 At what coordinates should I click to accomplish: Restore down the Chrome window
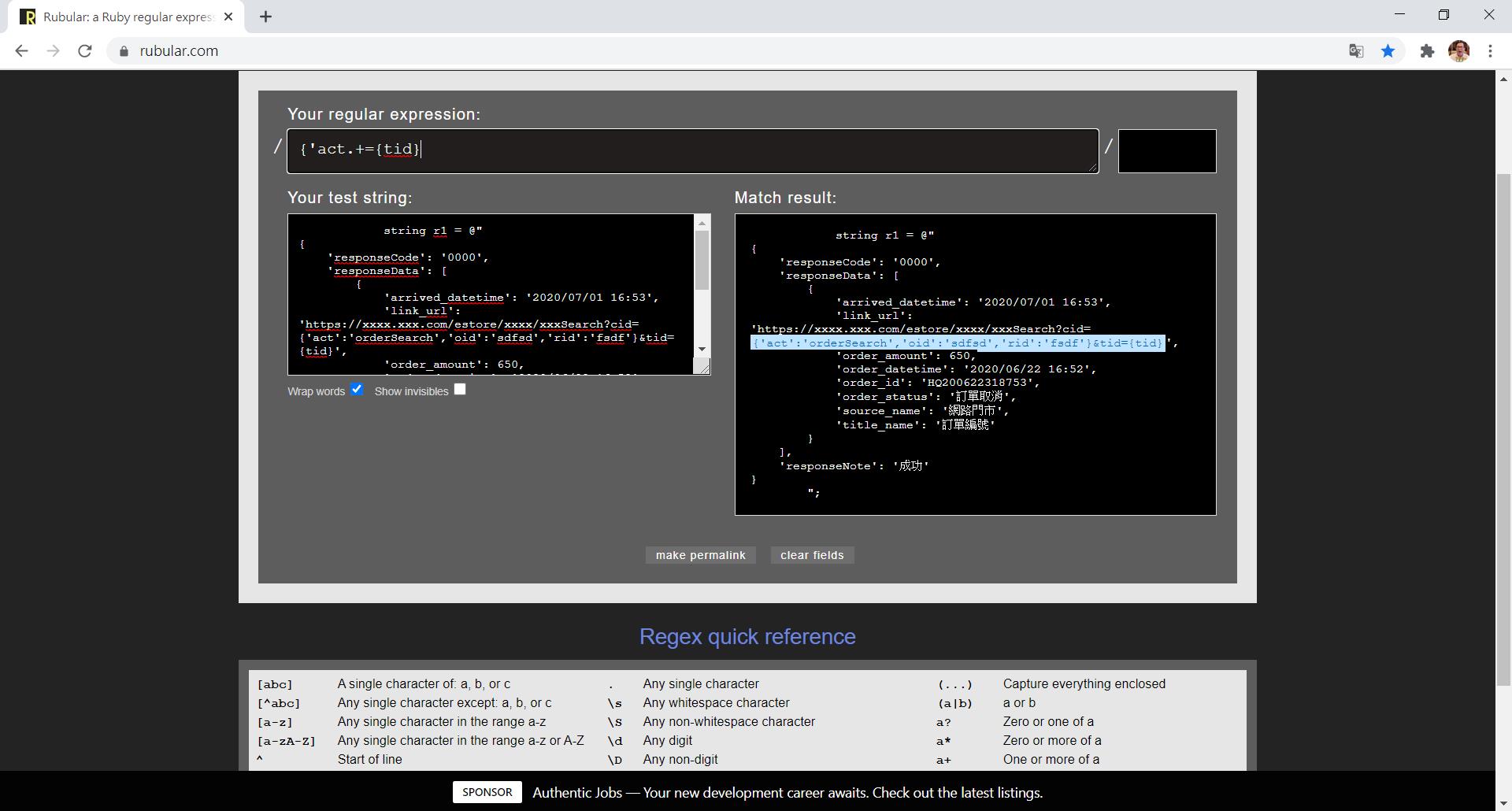[x=1443, y=14]
